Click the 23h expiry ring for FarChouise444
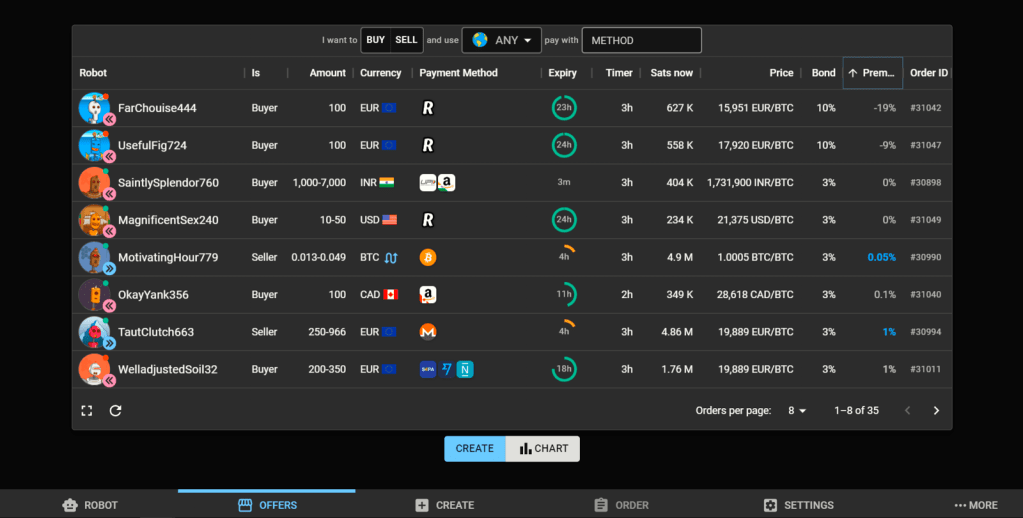Image resolution: width=1023 pixels, height=518 pixels. coord(564,108)
